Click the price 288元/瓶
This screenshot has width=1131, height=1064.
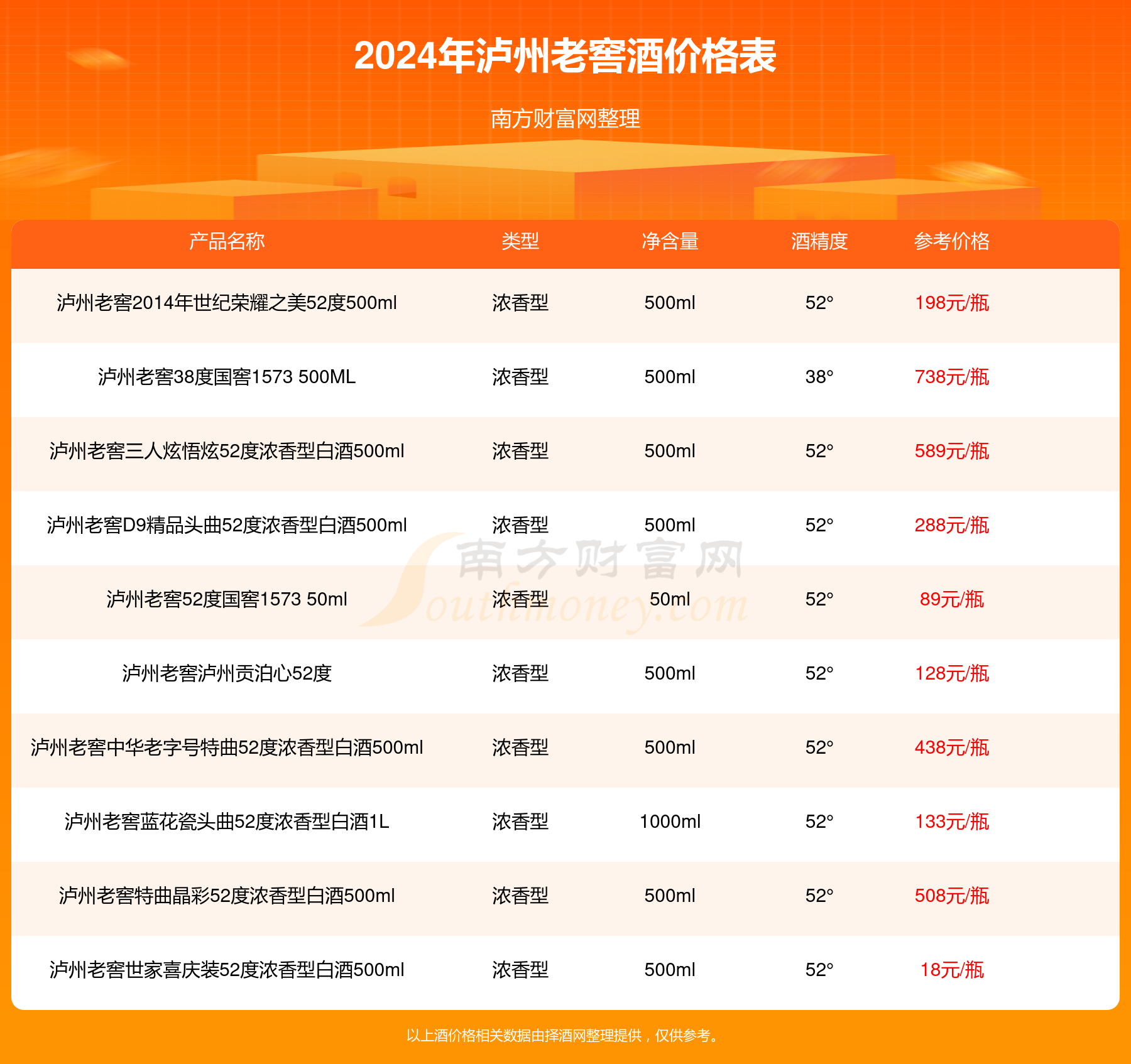(x=952, y=525)
